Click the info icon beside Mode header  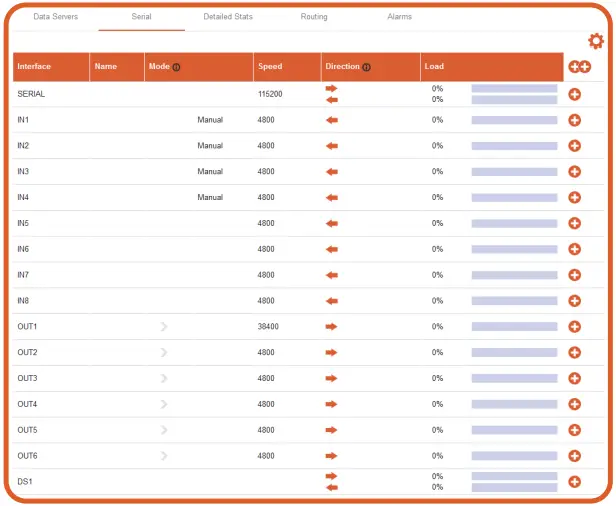tap(177, 67)
